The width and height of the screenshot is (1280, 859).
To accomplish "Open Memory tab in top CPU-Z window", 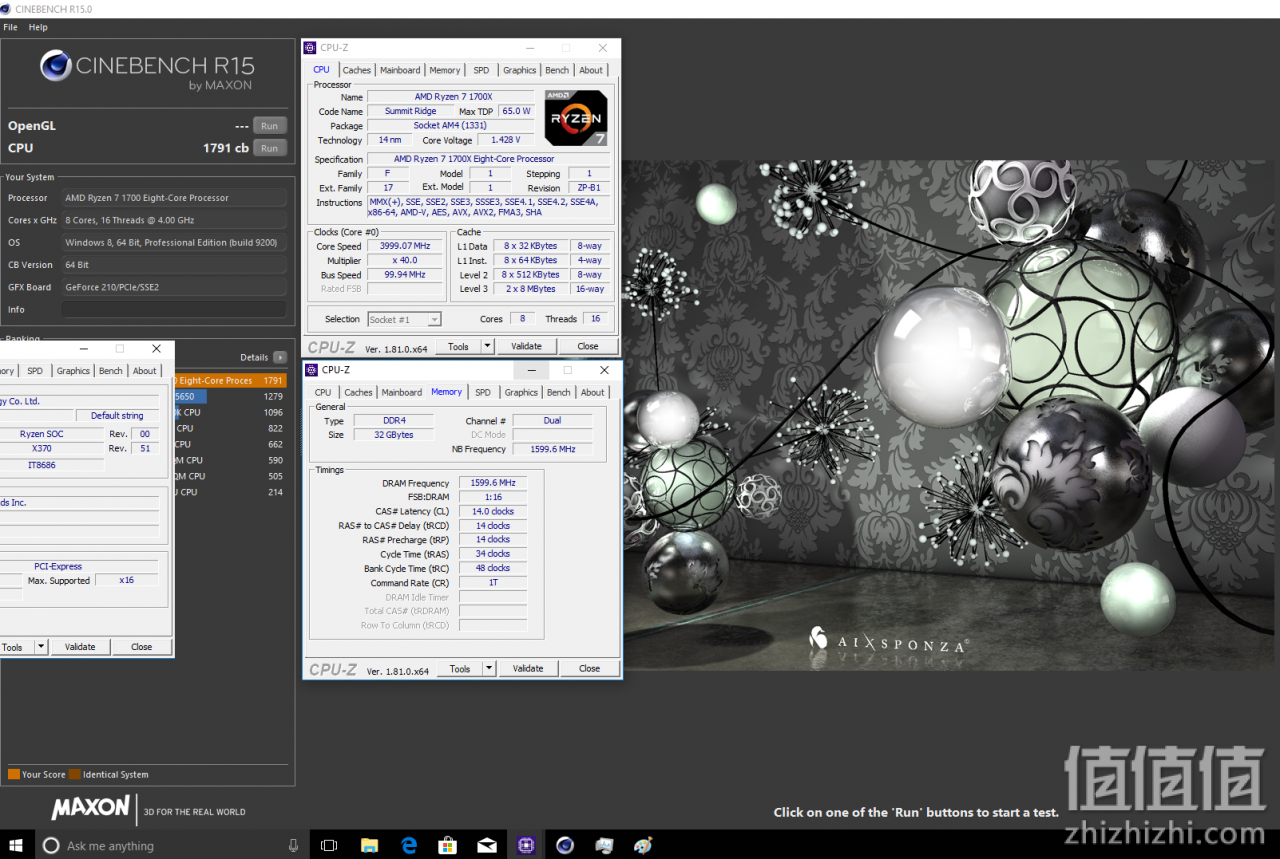I will (445, 70).
